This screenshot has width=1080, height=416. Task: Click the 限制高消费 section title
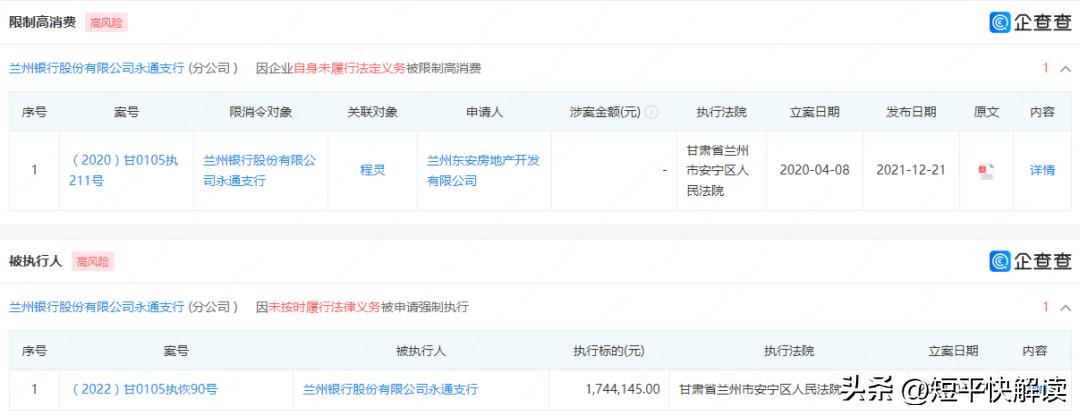coord(42,22)
